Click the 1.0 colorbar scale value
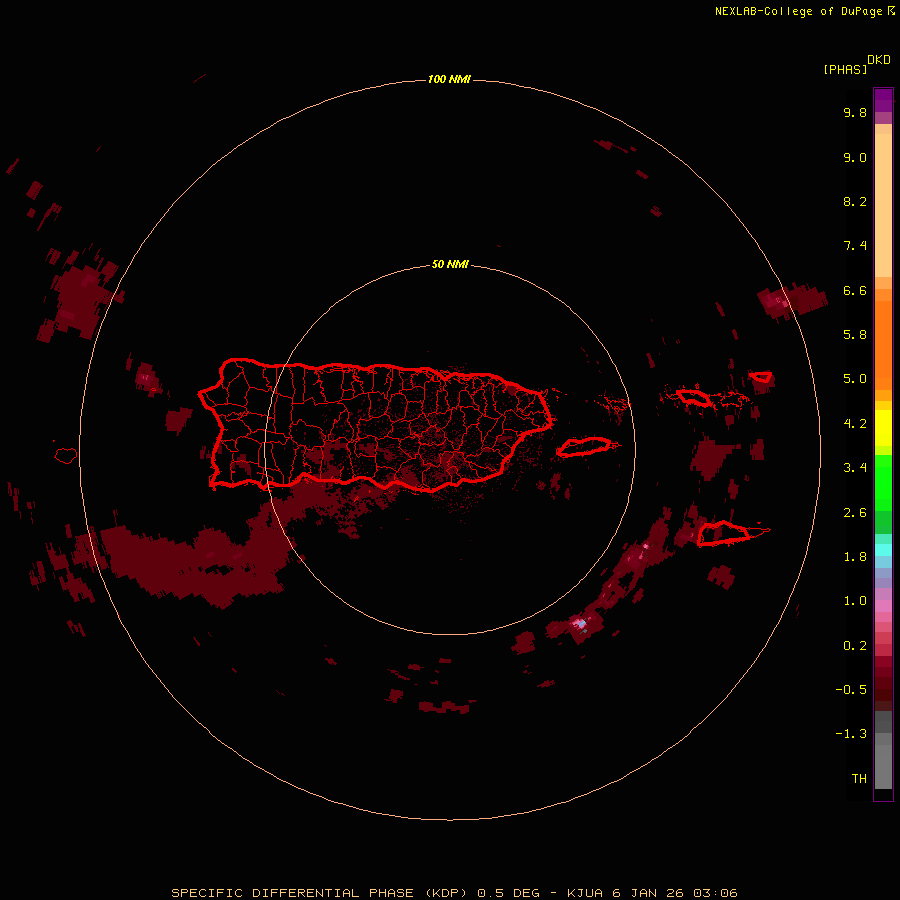900x900 pixels. pyautogui.click(x=855, y=601)
